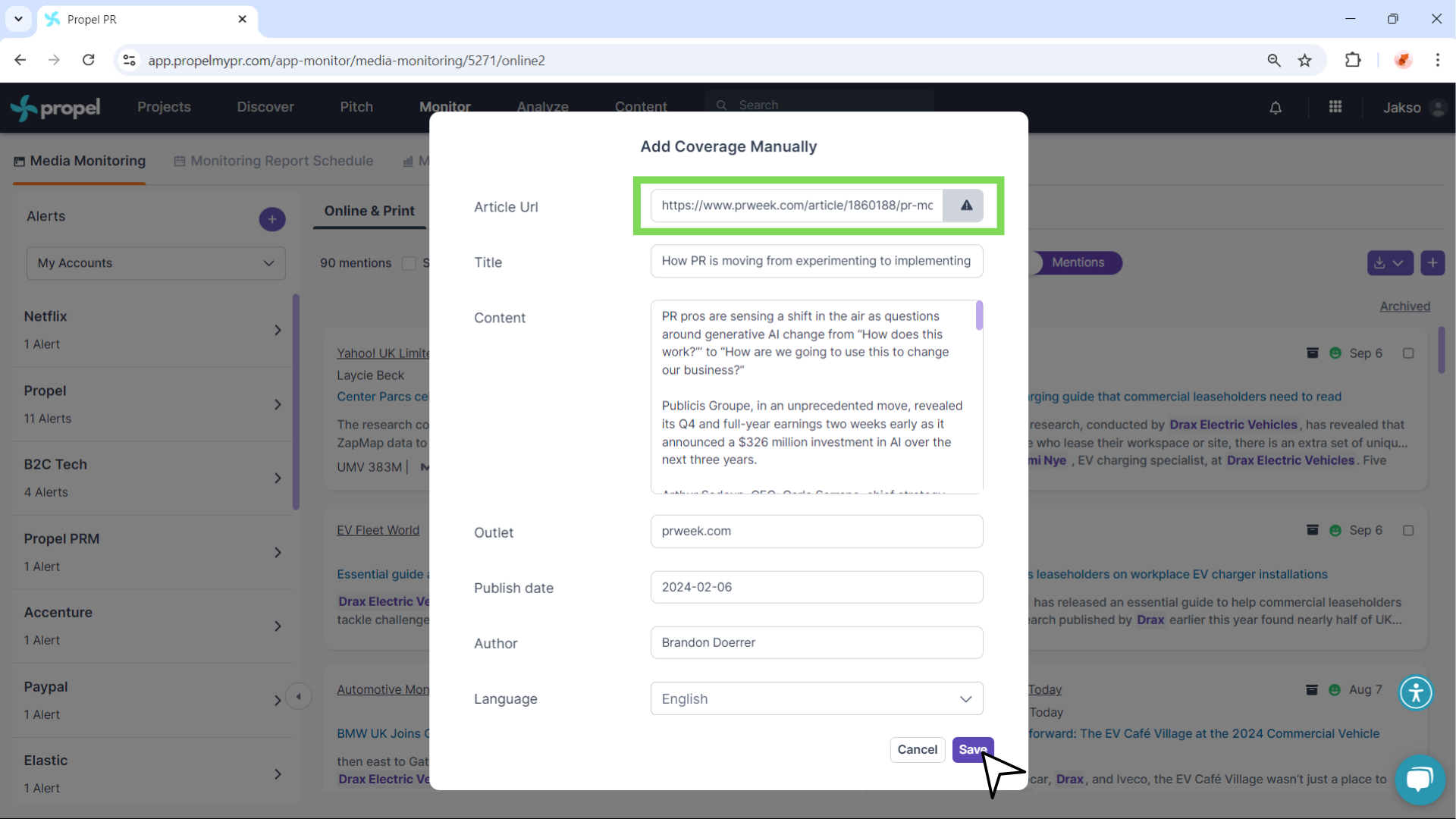Open Chrome three-dot menu
The image size is (1456, 819).
coord(1437,60)
